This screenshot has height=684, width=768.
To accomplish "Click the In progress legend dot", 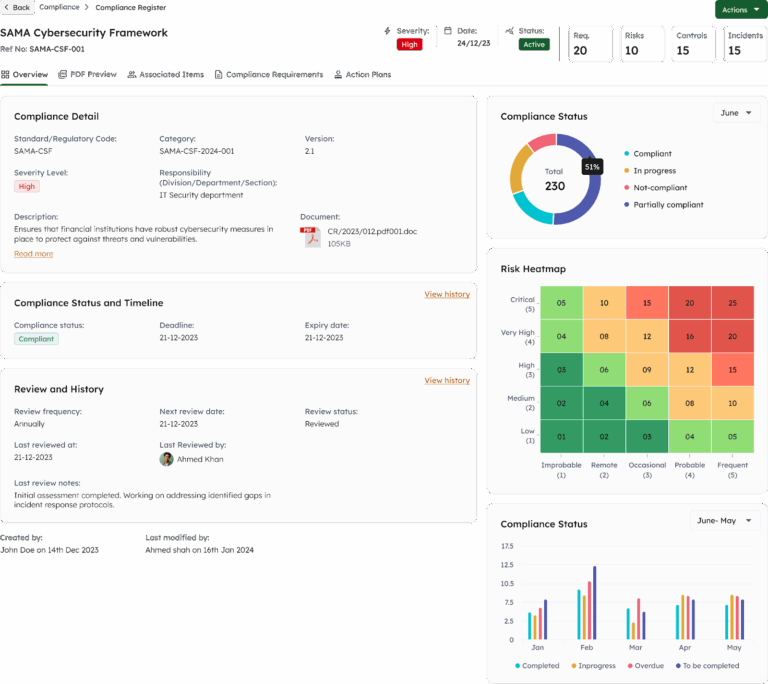I will coord(626,171).
